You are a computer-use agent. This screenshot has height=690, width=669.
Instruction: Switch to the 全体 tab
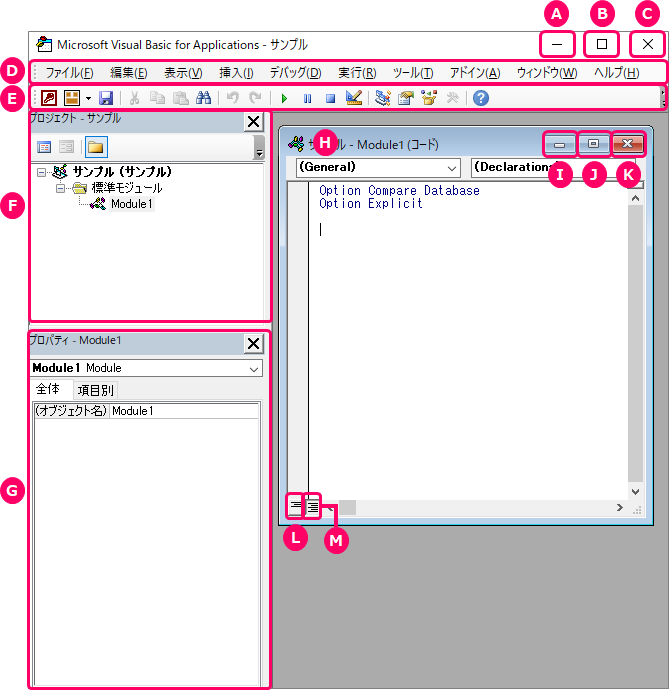[x=48, y=389]
